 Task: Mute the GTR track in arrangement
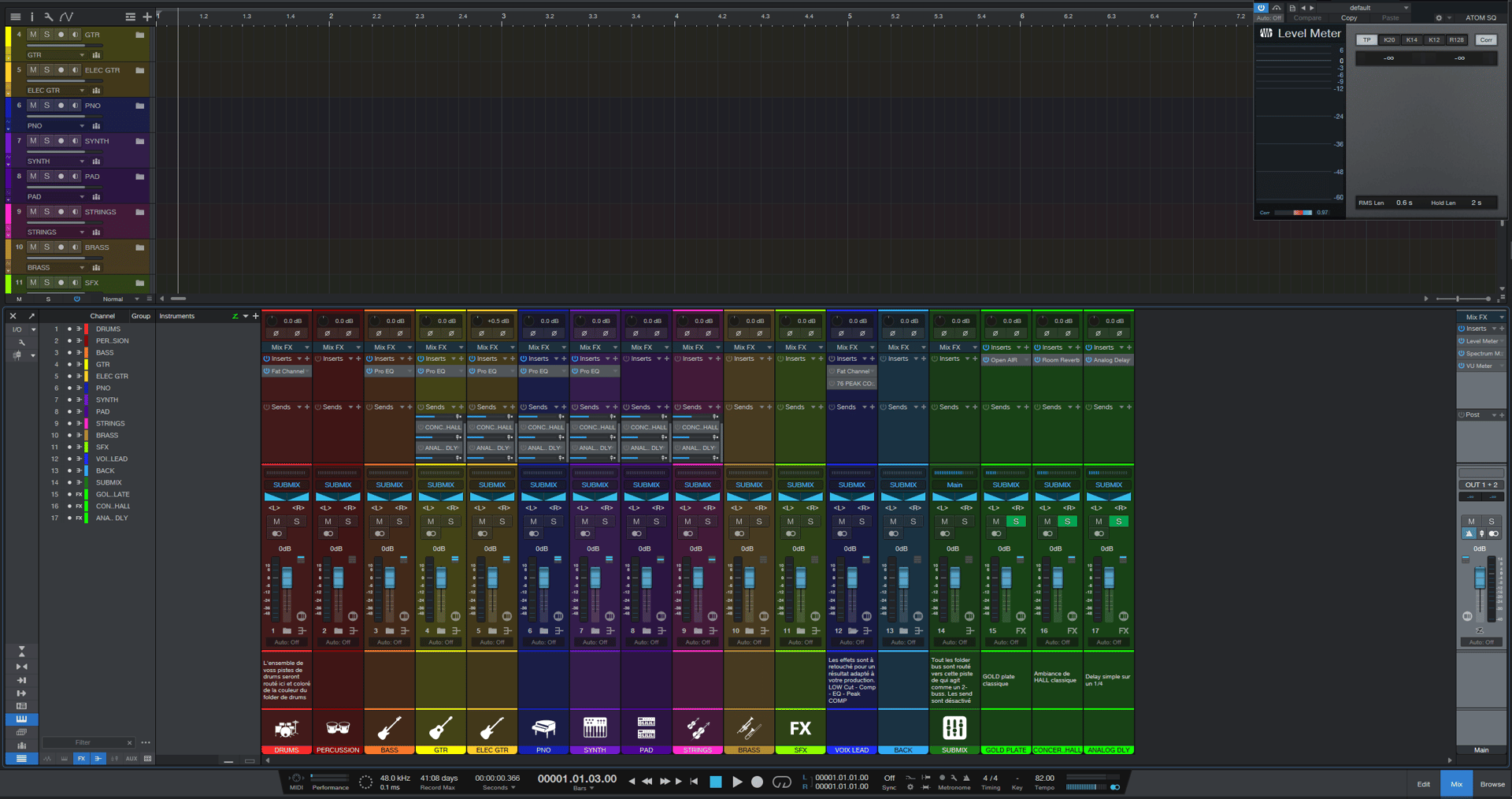click(33, 35)
